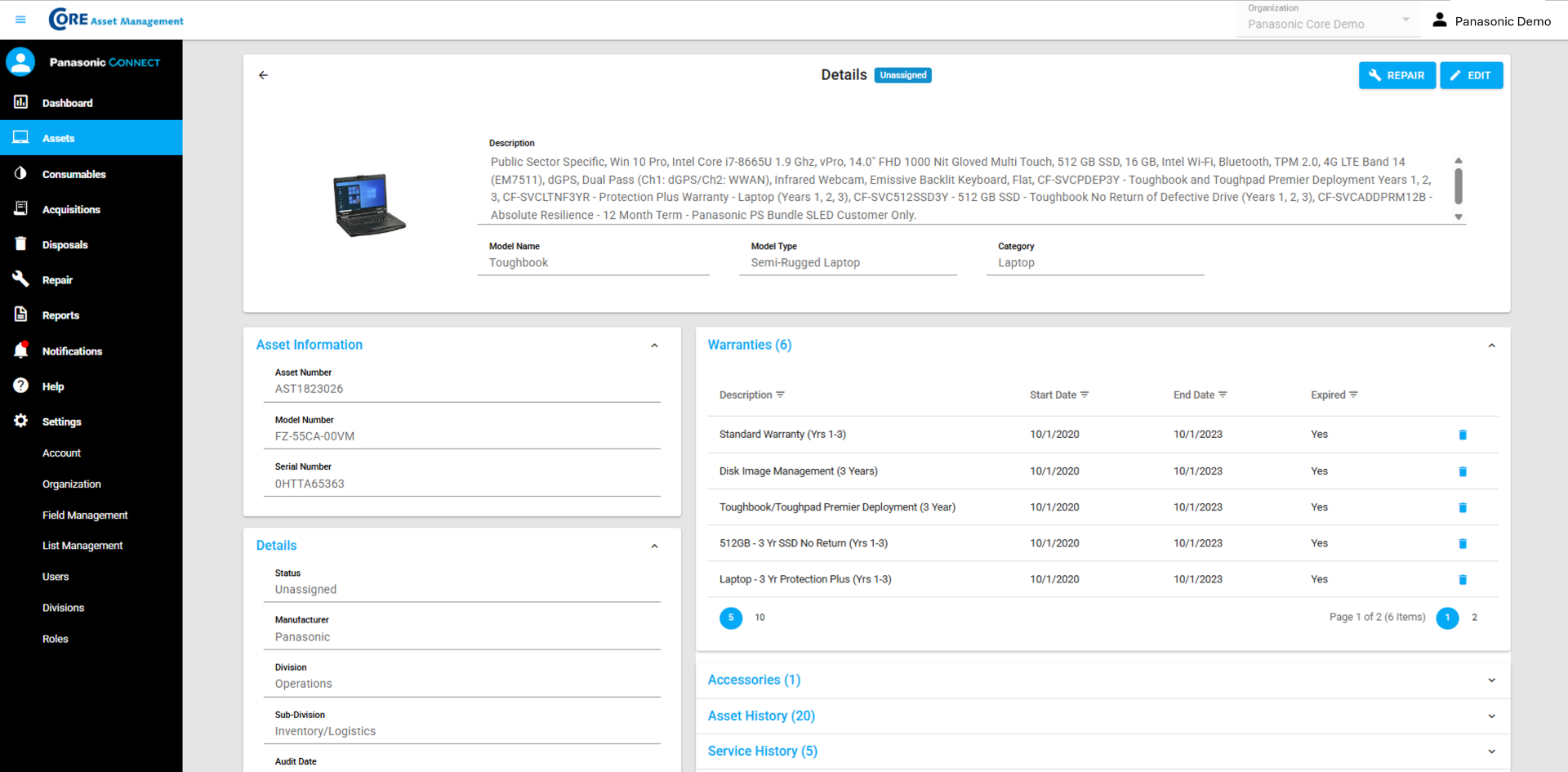This screenshot has width=1568, height=772.
Task: Collapse the Asset Information panel
Action: pyautogui.click(x=654, y=345)
